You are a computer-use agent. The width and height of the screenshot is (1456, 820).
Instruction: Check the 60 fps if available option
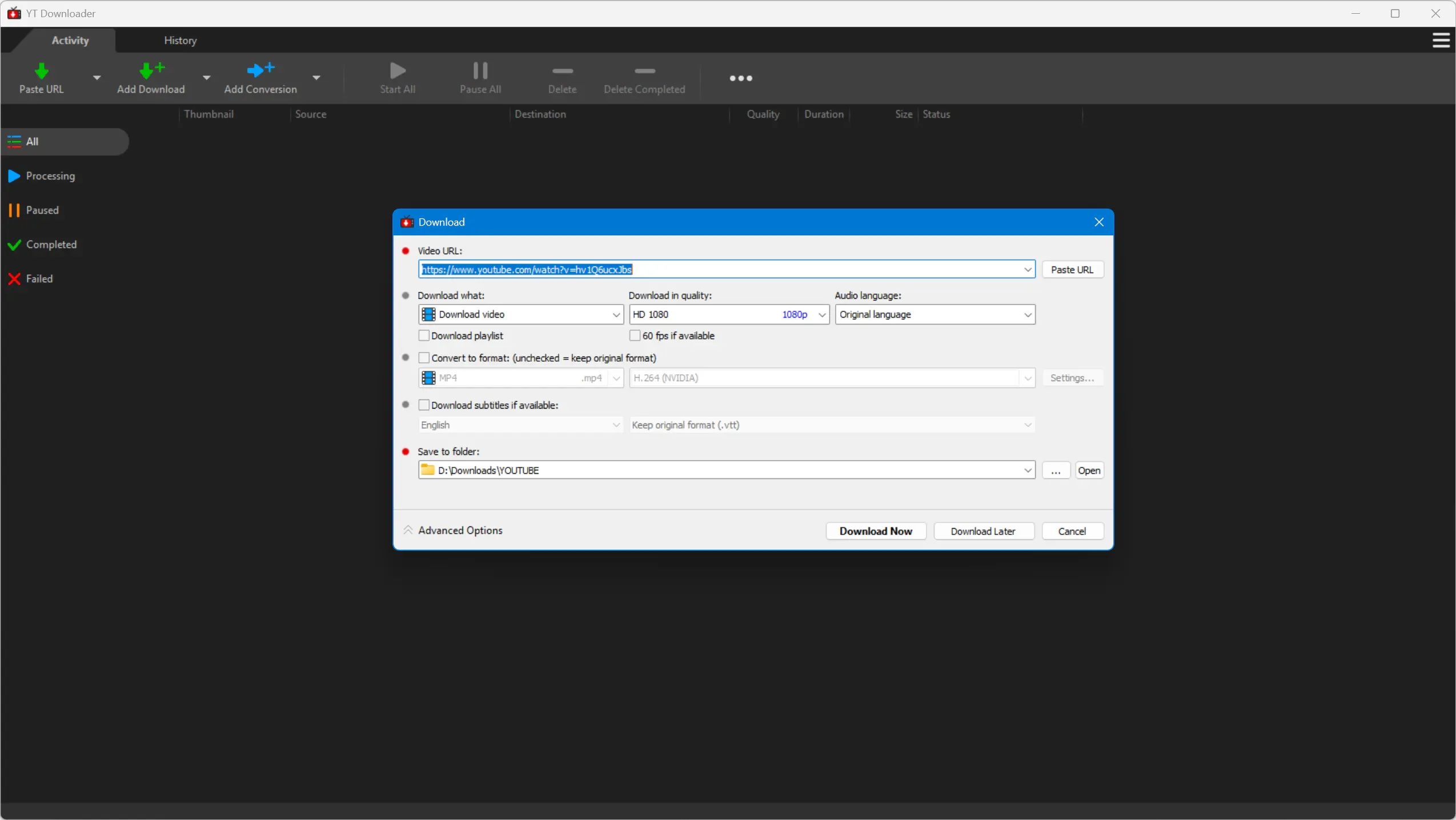tap(635, 336)
